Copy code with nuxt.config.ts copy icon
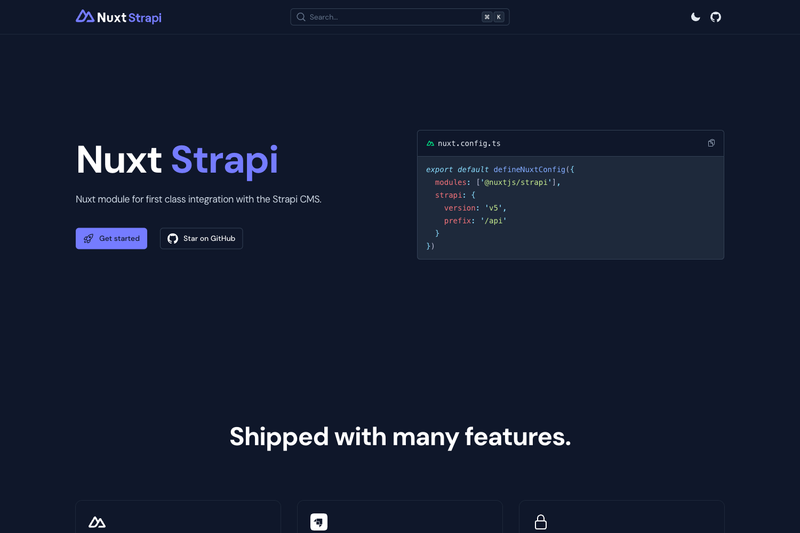The width and height of the screenshot is (800, 533). point(711,143)
